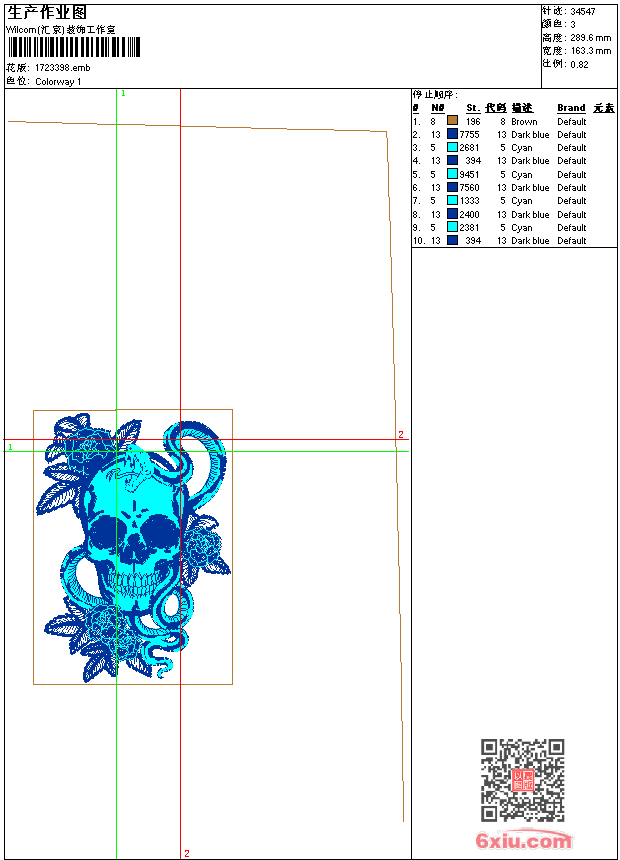Image resolution: width=620 pixels, height=860 pixels.
Task: Click the green marker 1 at top
Action: (123, 94)
